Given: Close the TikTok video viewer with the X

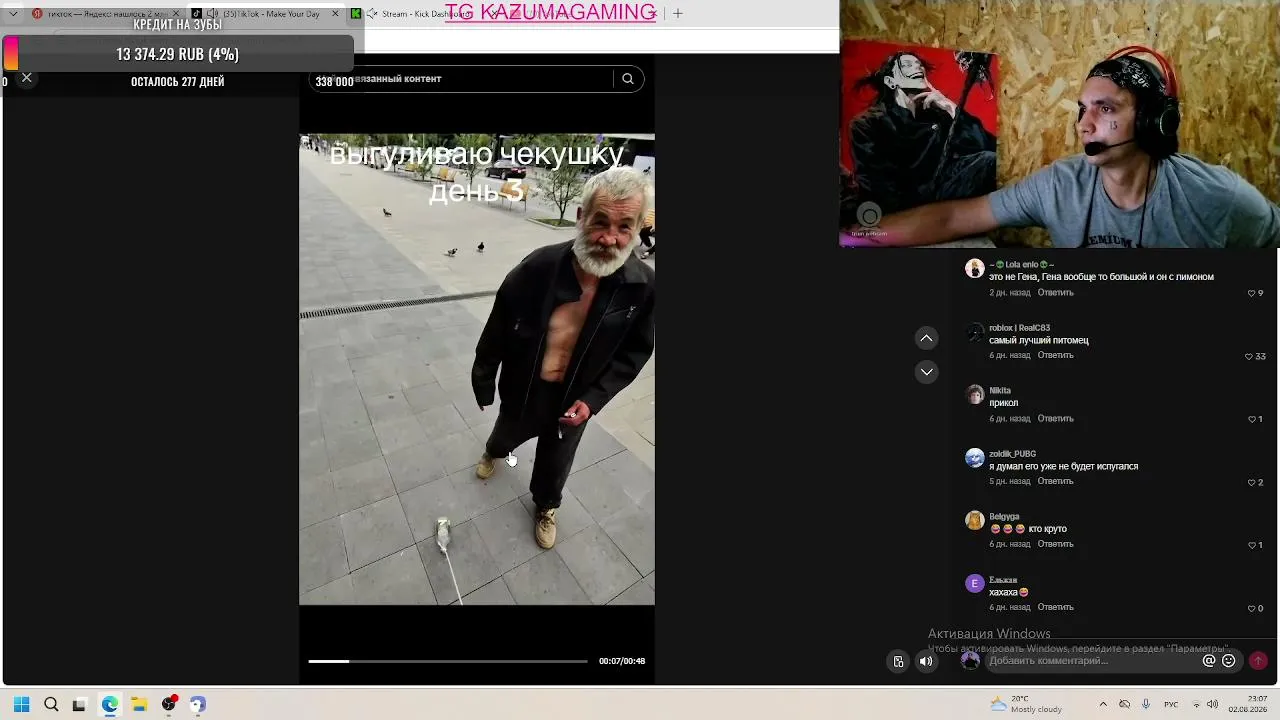Looking at the screenshot, I should coord(27,77).
